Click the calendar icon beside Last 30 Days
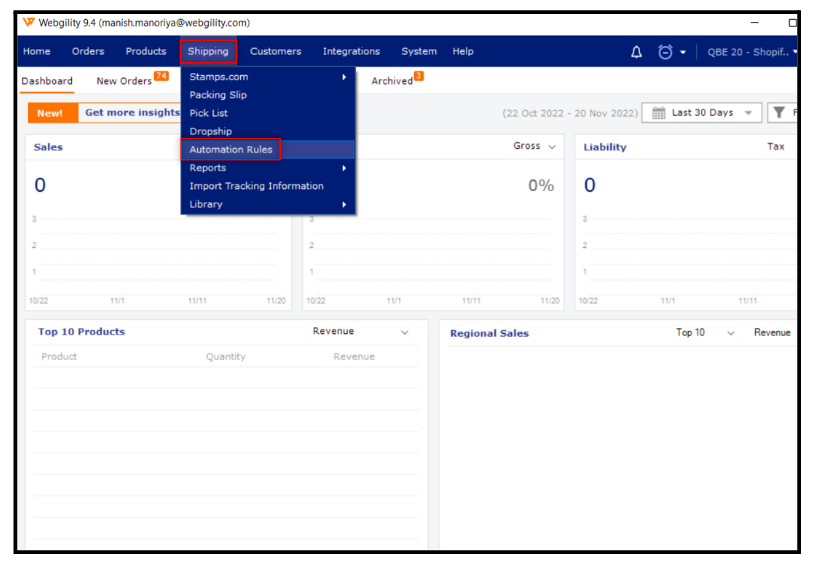 (x=658, y=113)
